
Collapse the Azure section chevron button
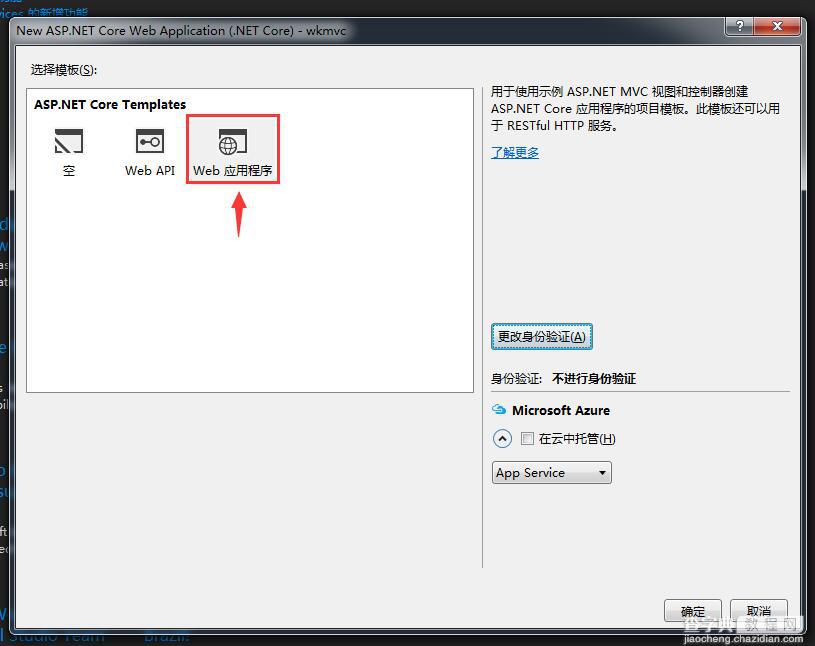(502, 439)
